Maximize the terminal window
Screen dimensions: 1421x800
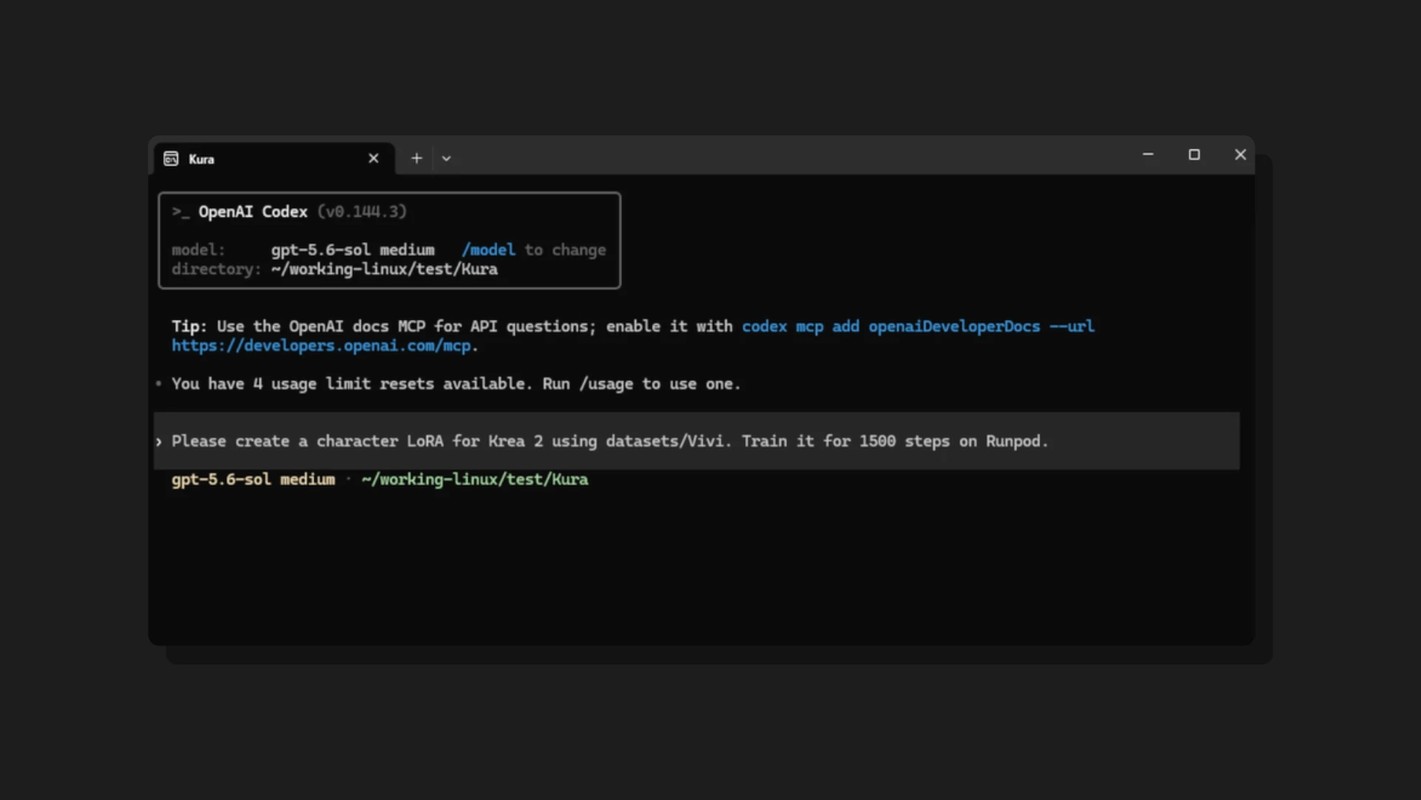click(x=1194, y=155)
